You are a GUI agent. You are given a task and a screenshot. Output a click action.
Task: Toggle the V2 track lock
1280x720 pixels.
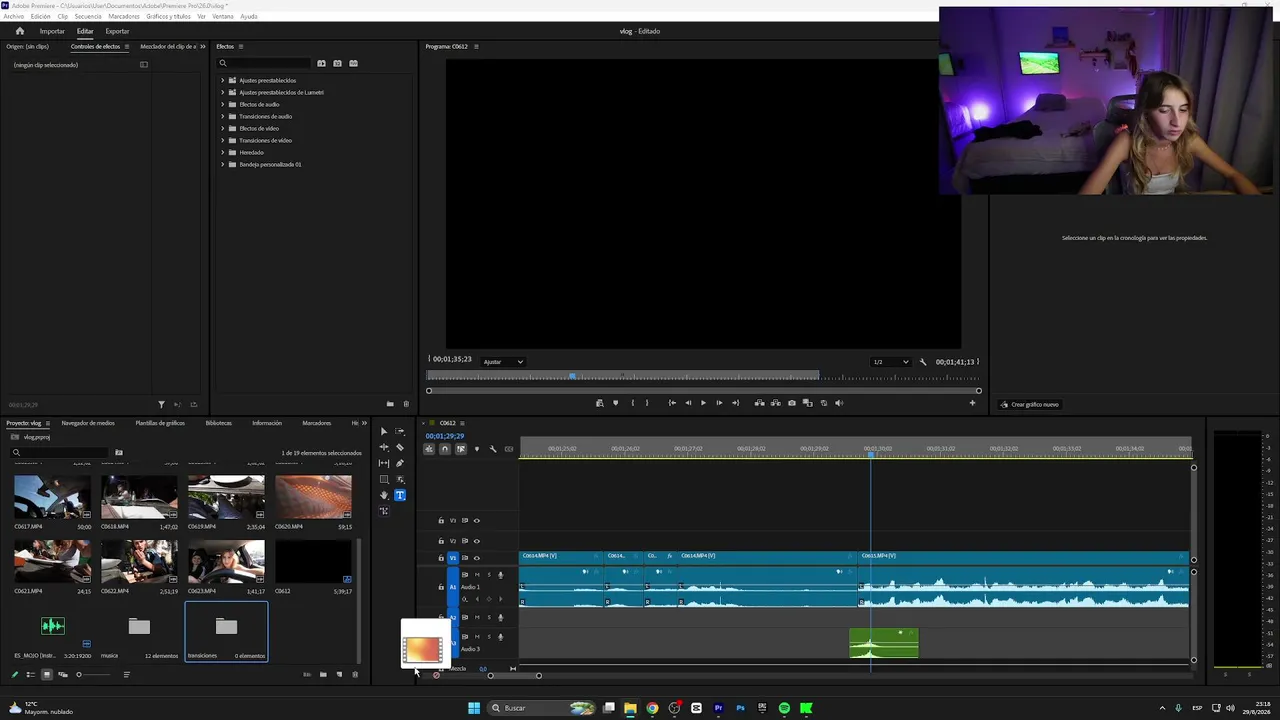coord(441,541)
